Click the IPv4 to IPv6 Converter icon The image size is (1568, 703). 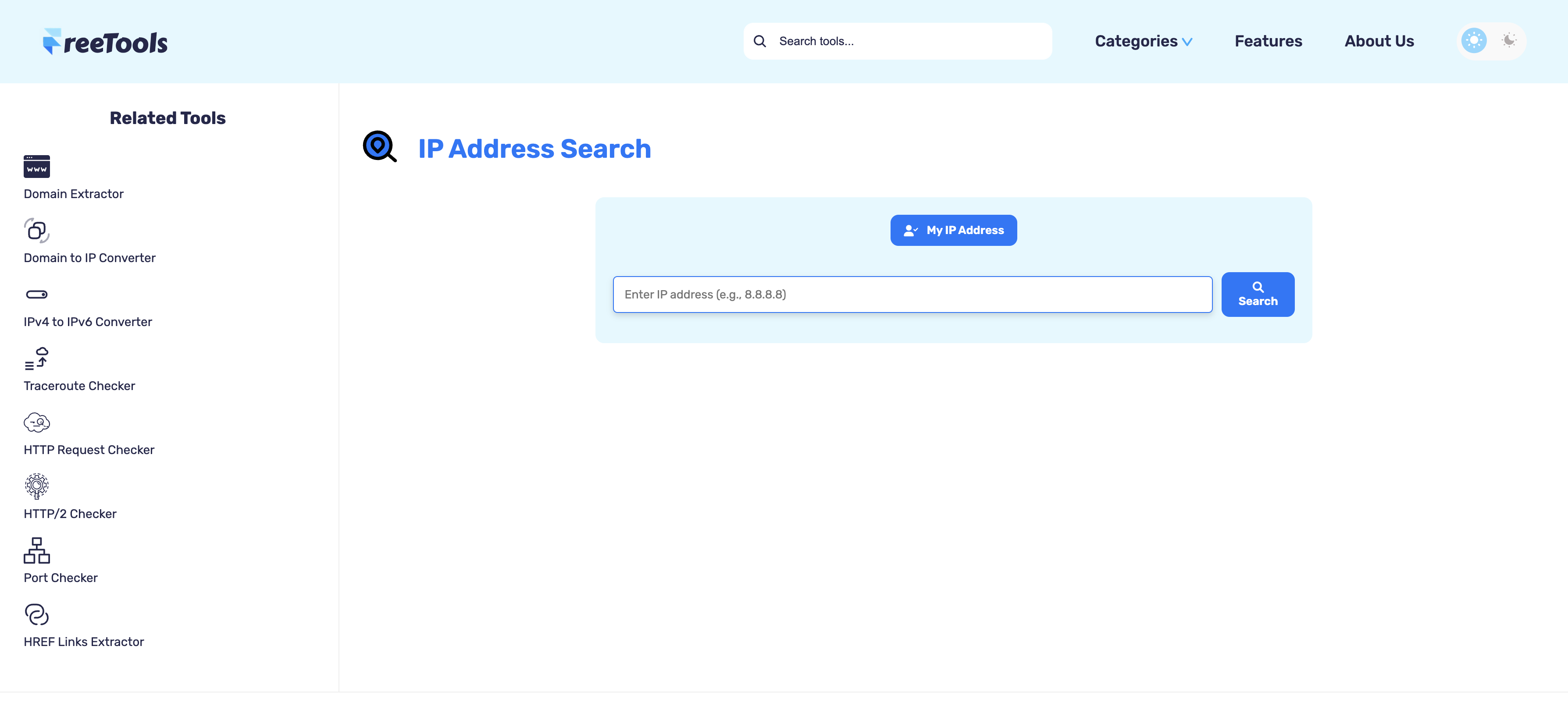[x=36, y=295]
